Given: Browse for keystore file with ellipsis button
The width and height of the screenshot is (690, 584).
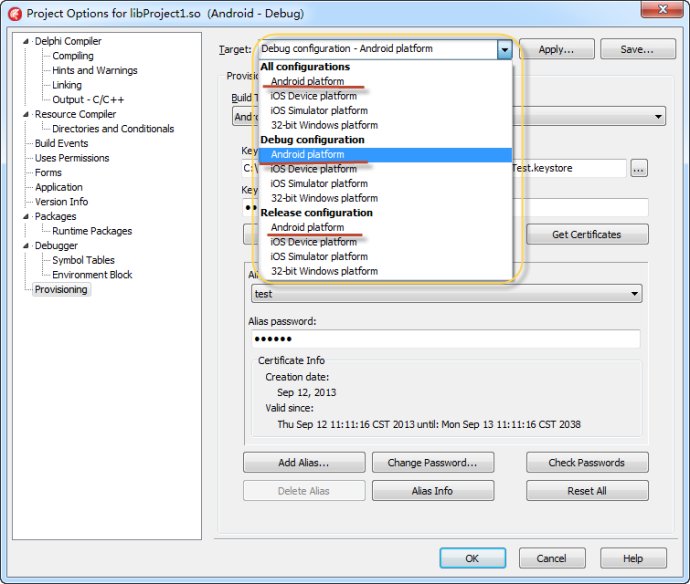Looking at the screenshot, I should click(x=639, y=169).
